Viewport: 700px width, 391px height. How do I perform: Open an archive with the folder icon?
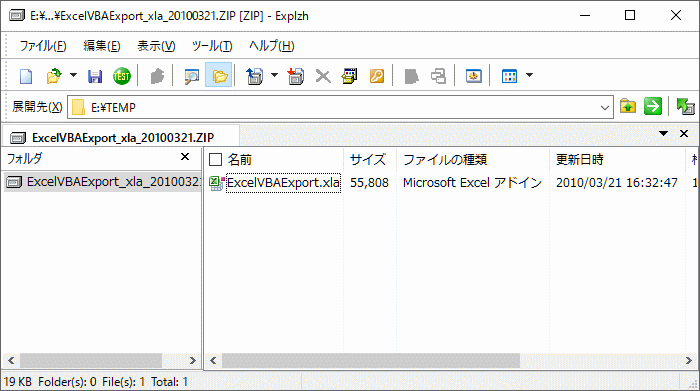(54, 76)
